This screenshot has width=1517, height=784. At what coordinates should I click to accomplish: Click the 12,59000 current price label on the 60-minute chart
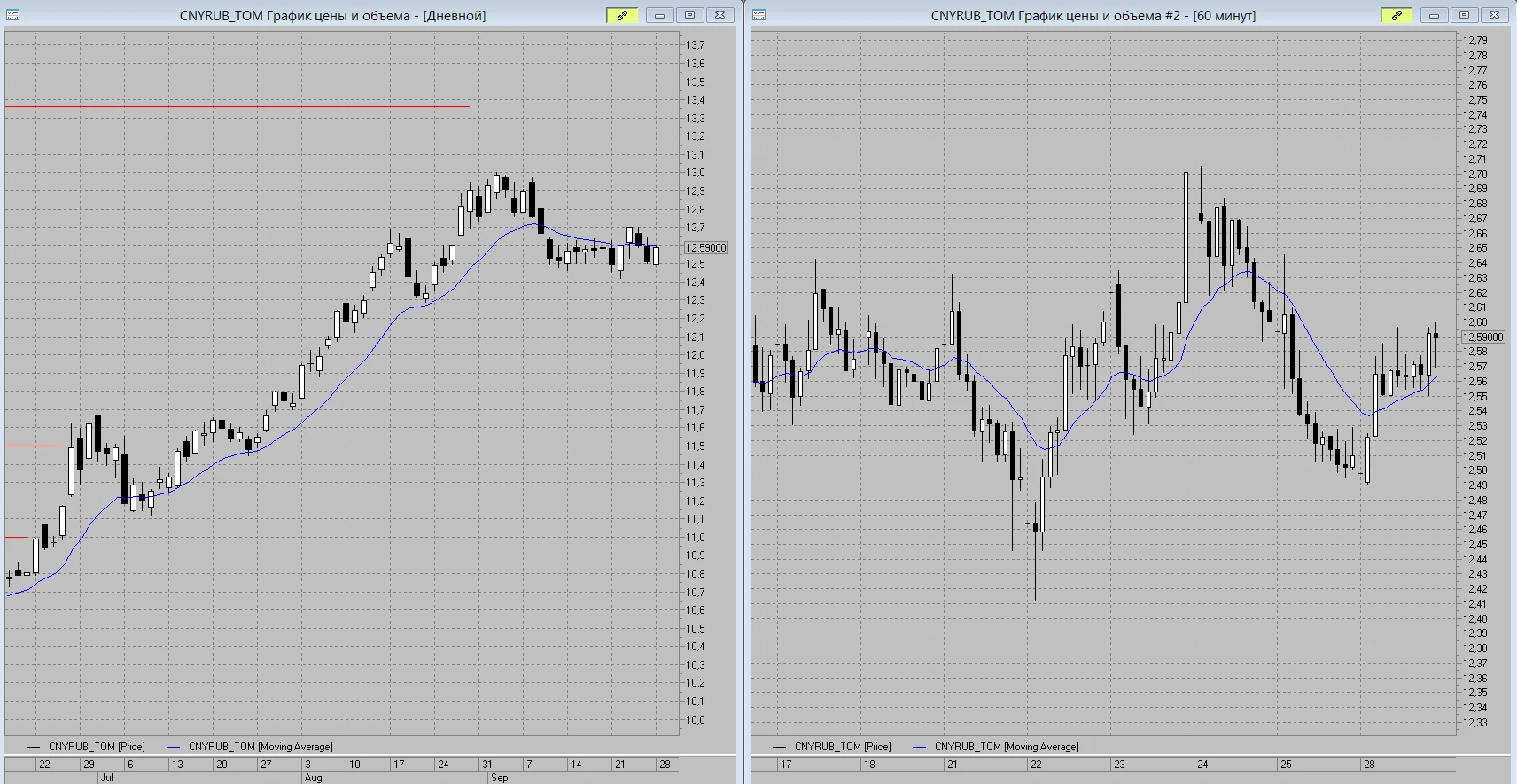click(x=1483, y=338)
